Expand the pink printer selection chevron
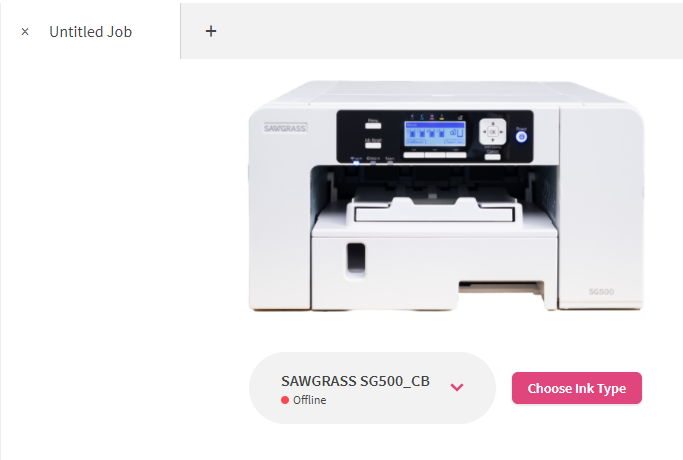Viewport: 683px width, 460px height. pos(457,387)
